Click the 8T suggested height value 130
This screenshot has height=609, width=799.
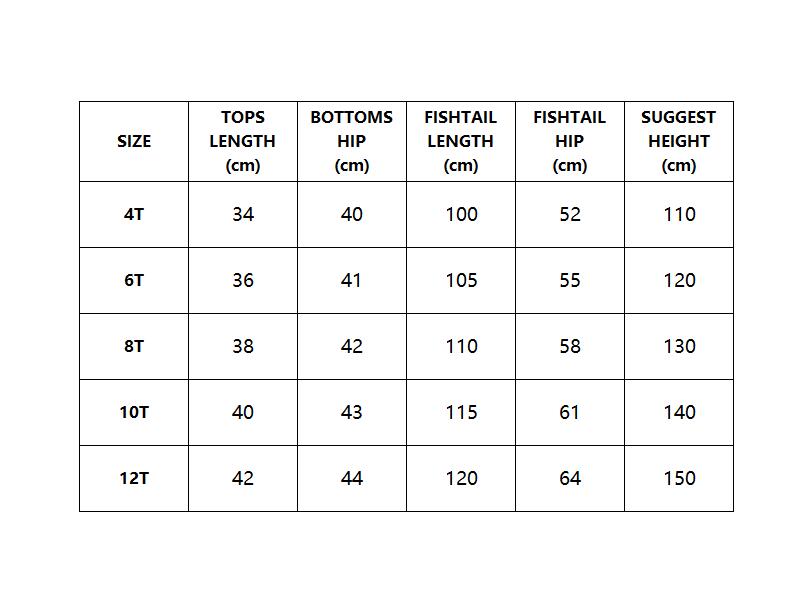[x=679, y=347]
